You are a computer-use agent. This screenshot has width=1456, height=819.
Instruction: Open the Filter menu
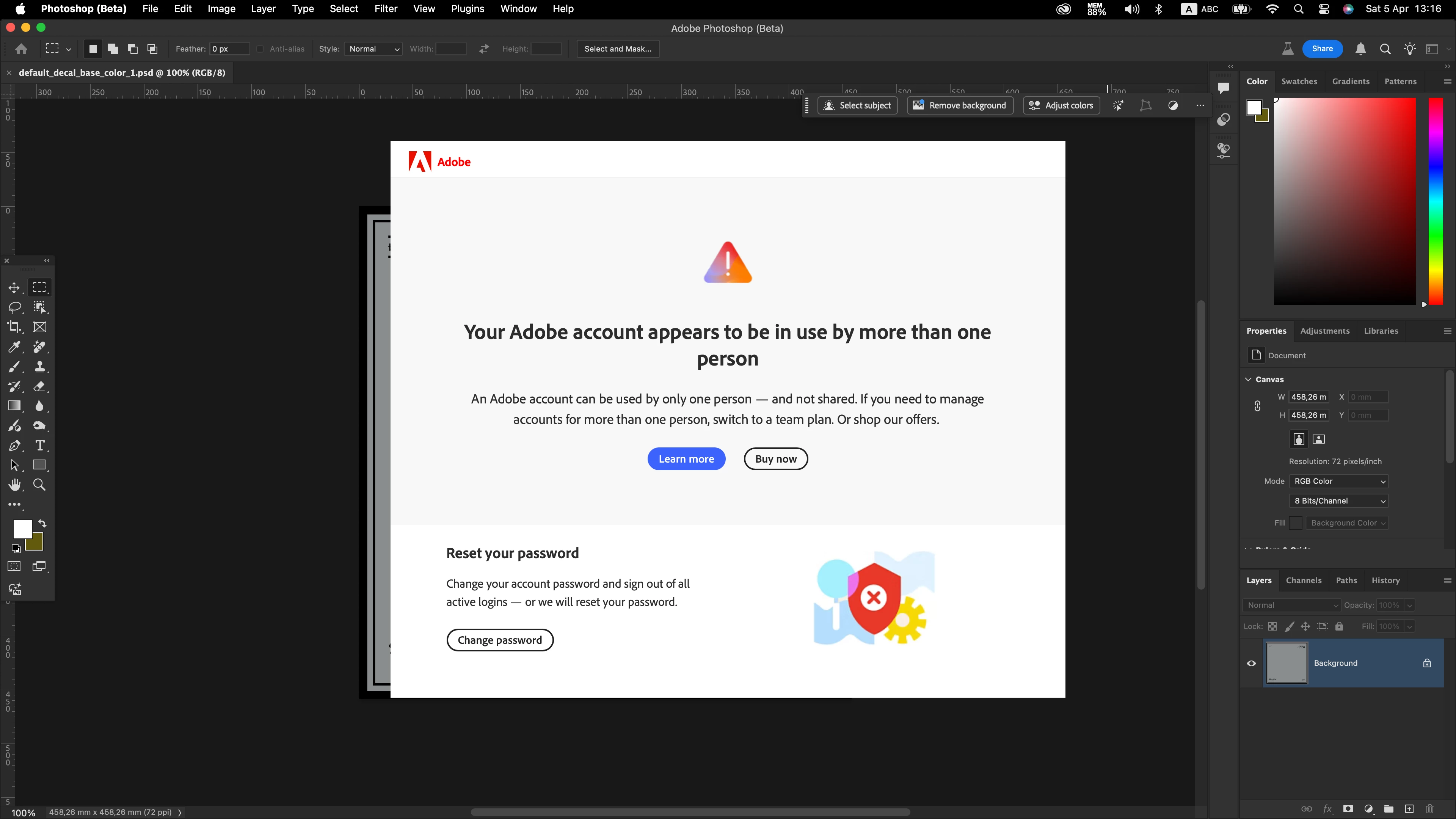point(386,8)
